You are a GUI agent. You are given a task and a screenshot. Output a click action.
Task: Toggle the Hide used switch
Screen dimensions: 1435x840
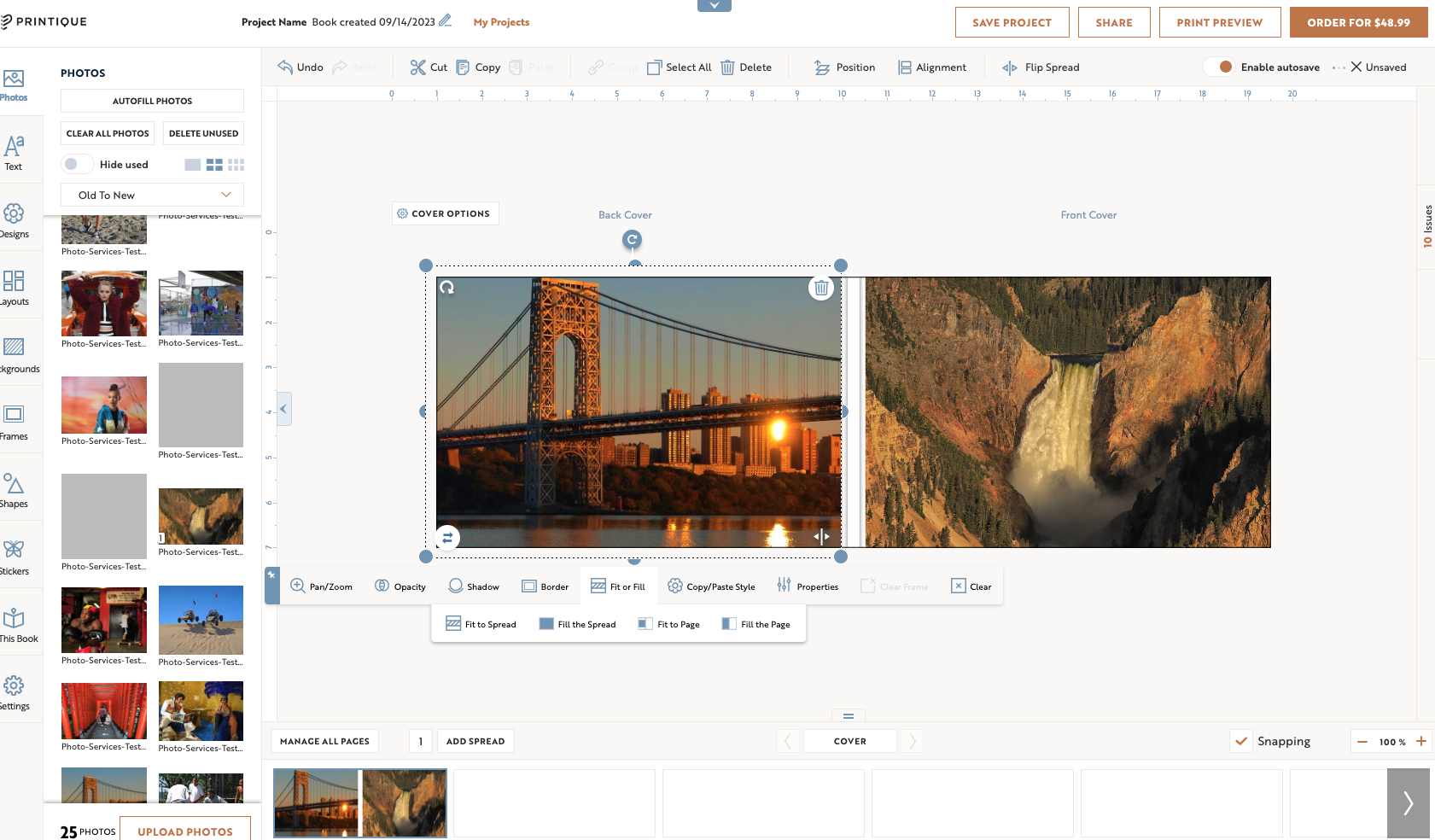[77, 164]
